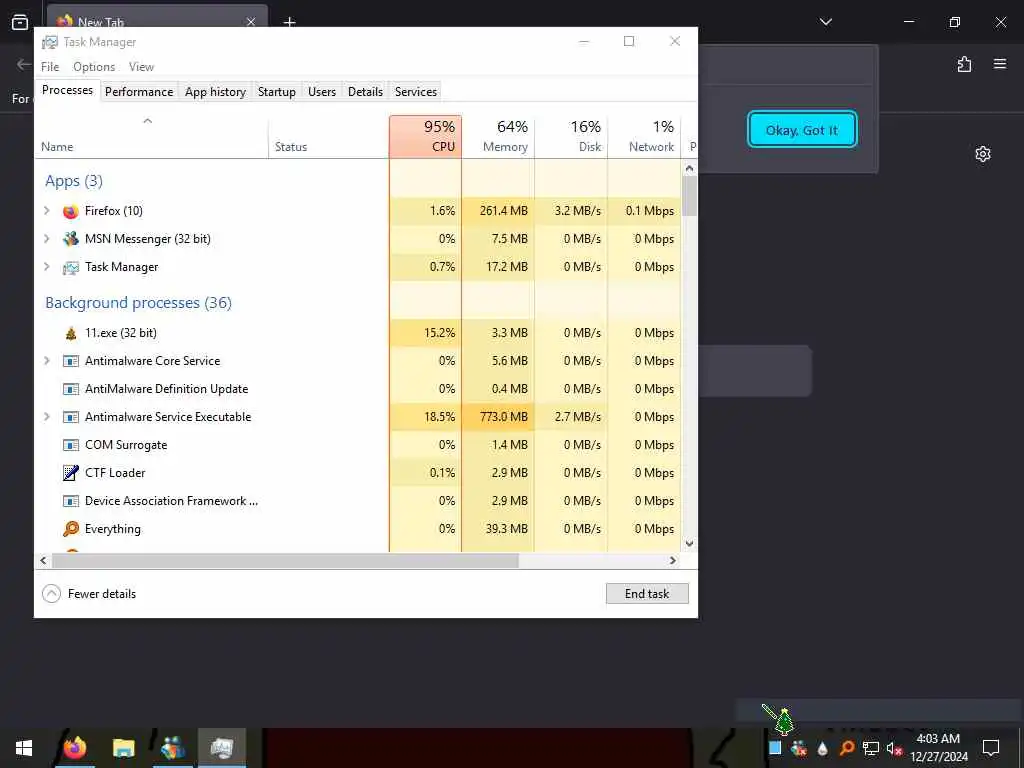1024x768 pixels.
Task: Switch to the Details tab
Action: point(365,92)
